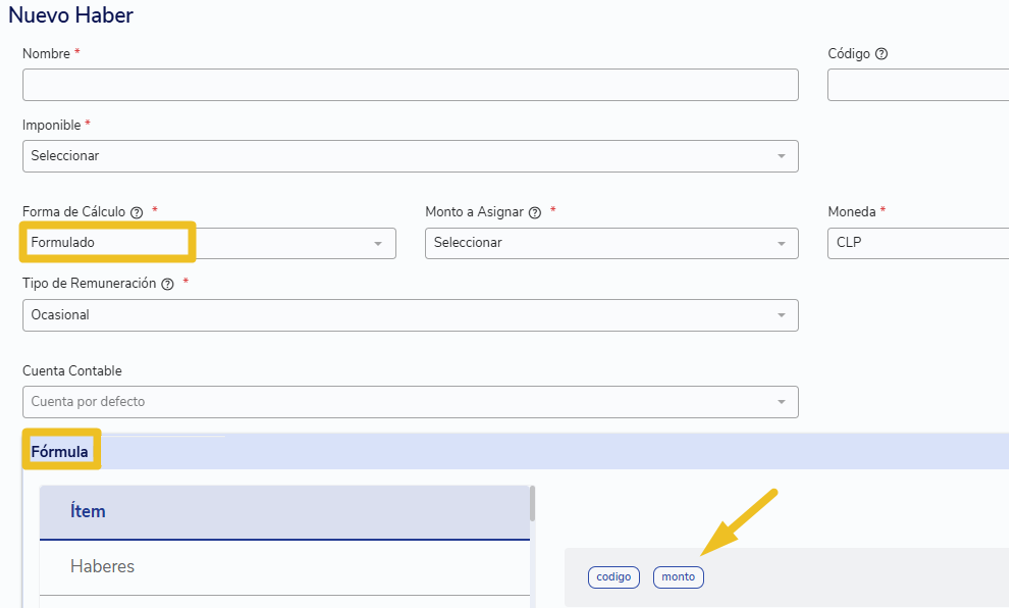Open the Cuenta Contable dropdown arrow
1009x608 pixels.
(781, 402)
